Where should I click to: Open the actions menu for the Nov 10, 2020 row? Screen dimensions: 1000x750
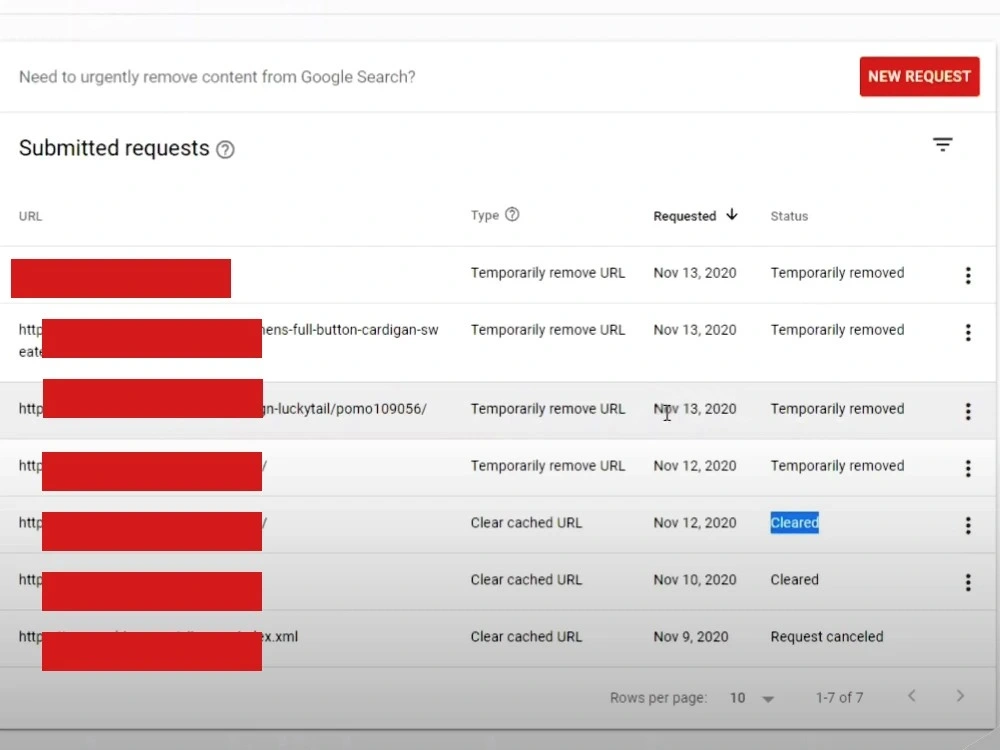[x=968, y=582]
